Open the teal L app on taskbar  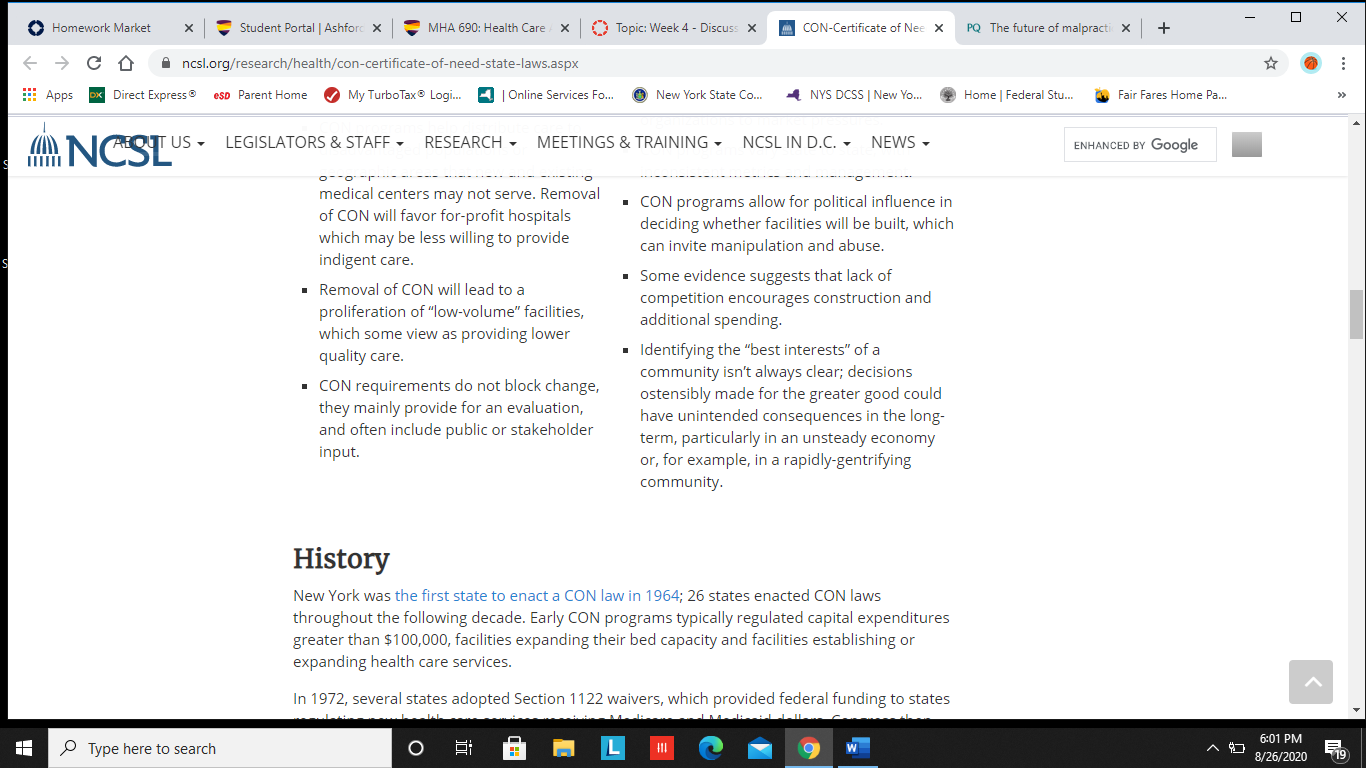pyautogui.click(x=612, y=748)
